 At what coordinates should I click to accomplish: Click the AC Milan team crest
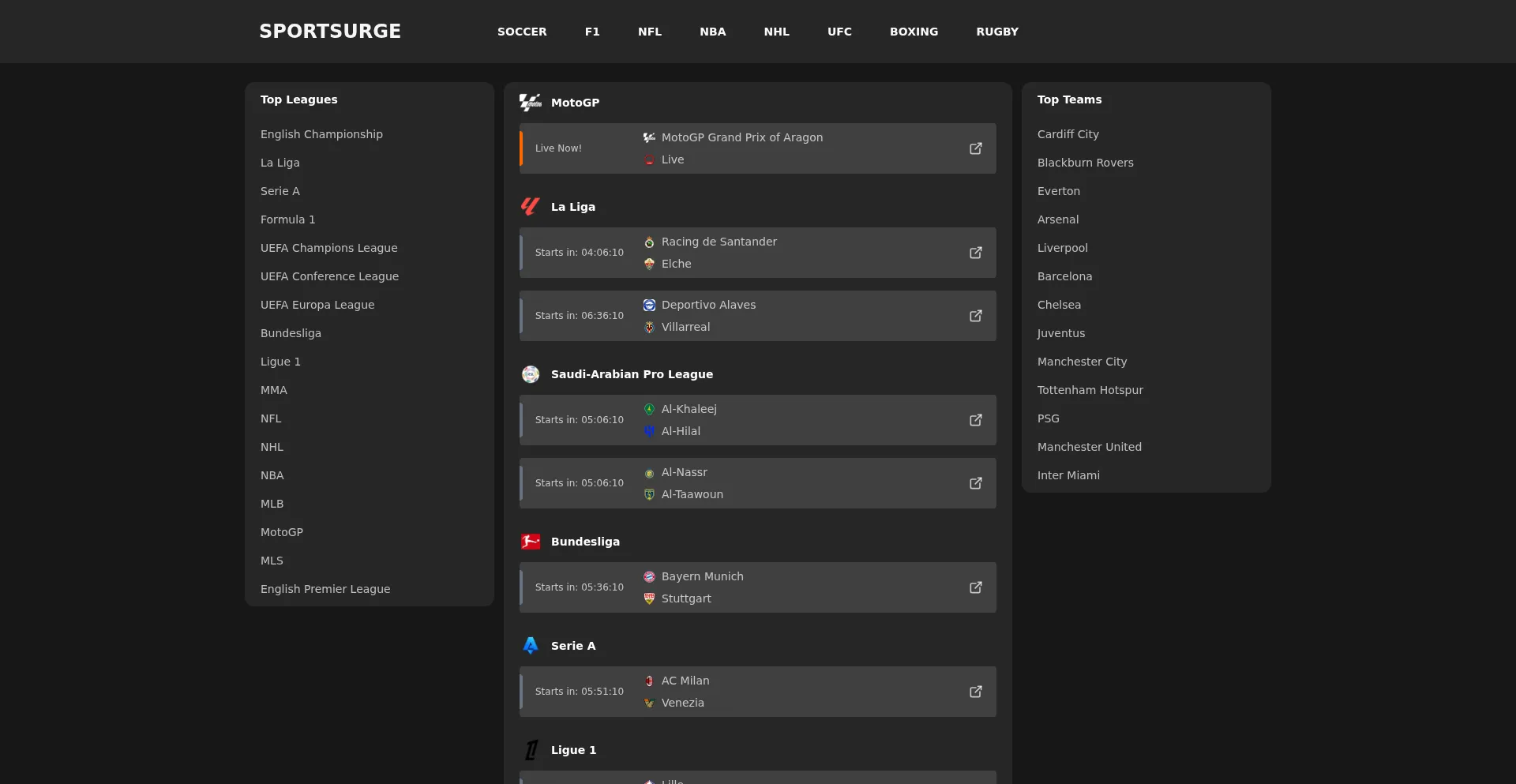(649, 681)
